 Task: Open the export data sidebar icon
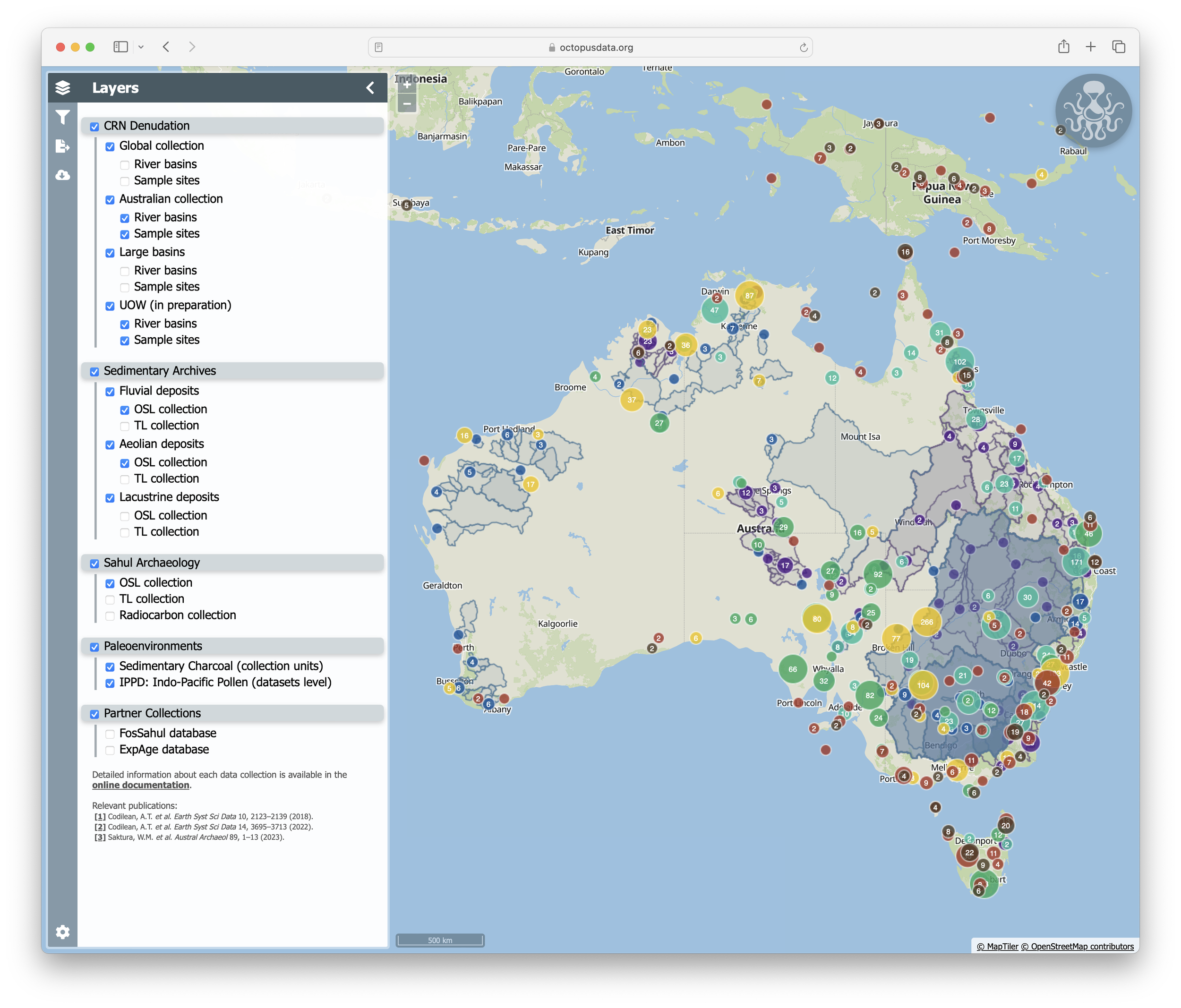coord(63,146)
